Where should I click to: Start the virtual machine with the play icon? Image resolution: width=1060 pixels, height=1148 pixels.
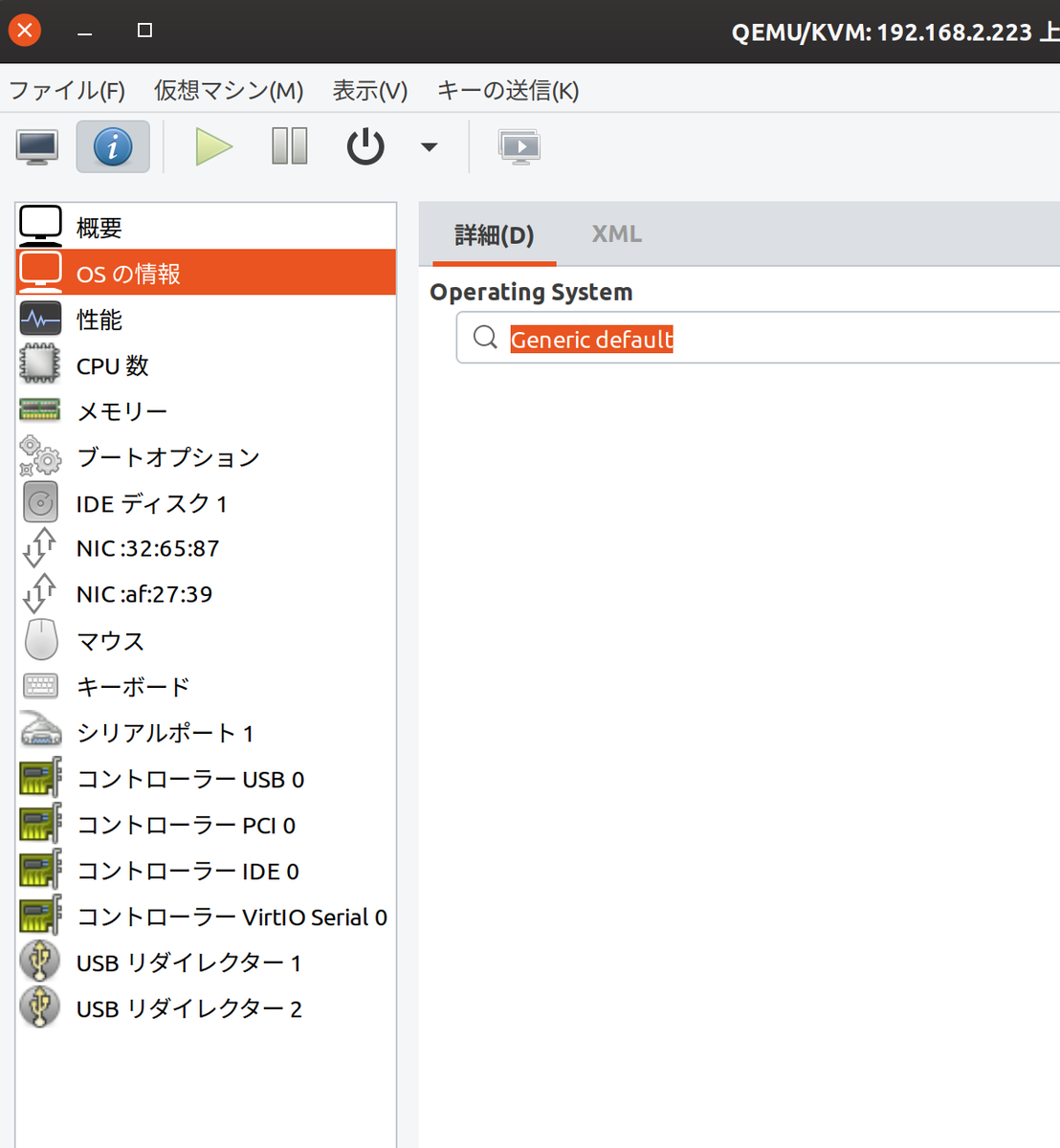pos(212,146)
